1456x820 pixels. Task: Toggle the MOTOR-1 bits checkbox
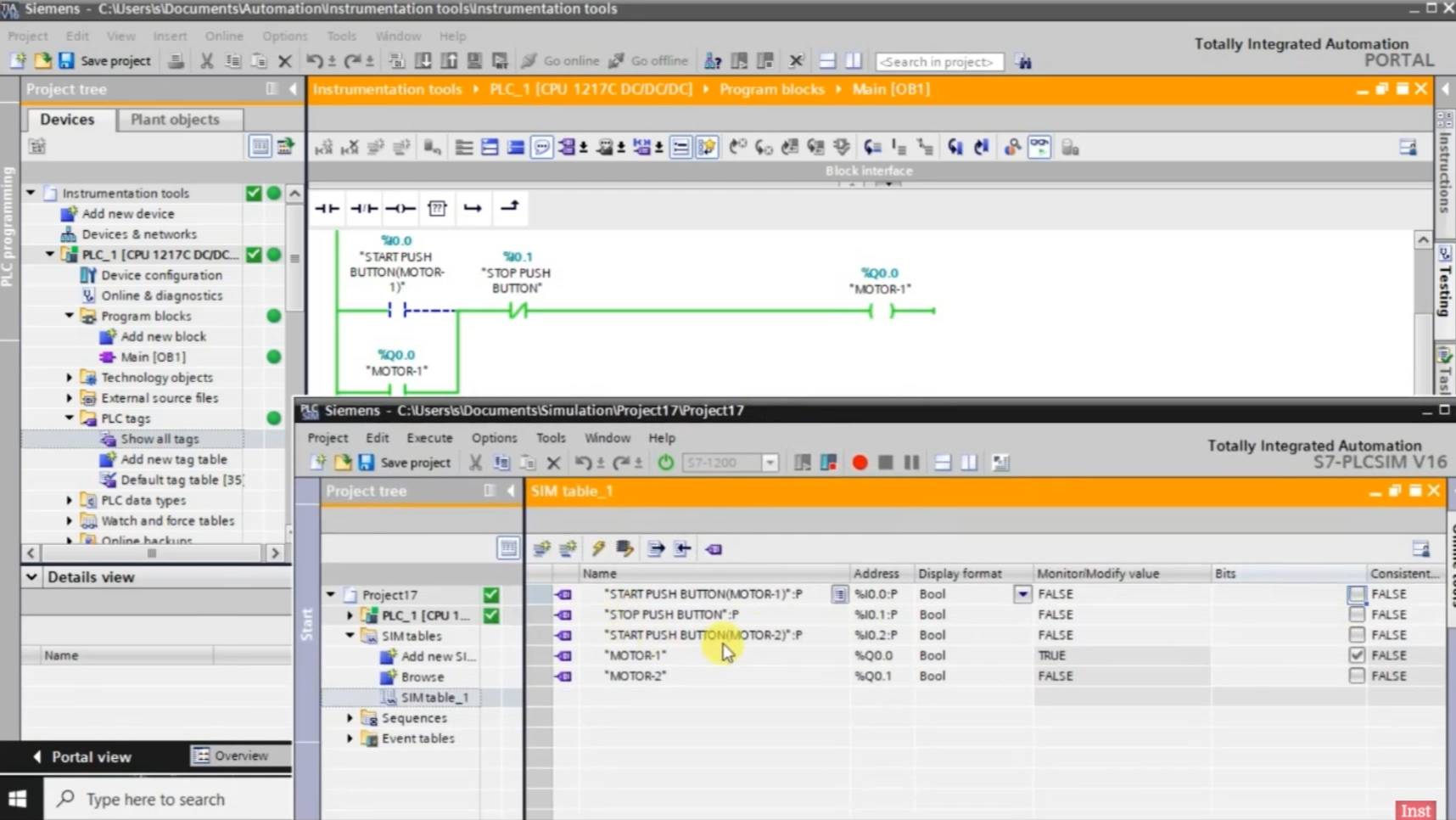[x=1356, y=655]
